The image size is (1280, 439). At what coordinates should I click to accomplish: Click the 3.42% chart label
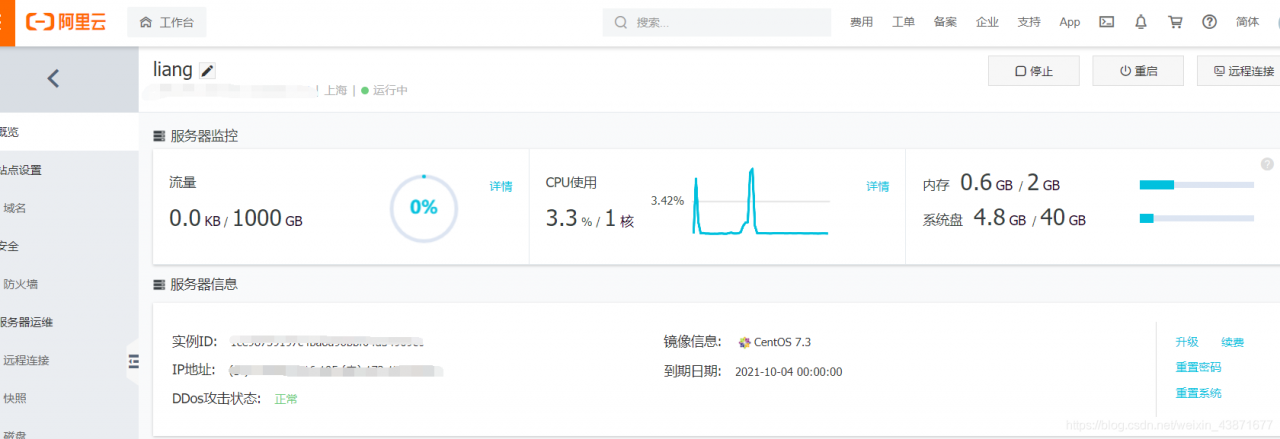tap(667, 200)
